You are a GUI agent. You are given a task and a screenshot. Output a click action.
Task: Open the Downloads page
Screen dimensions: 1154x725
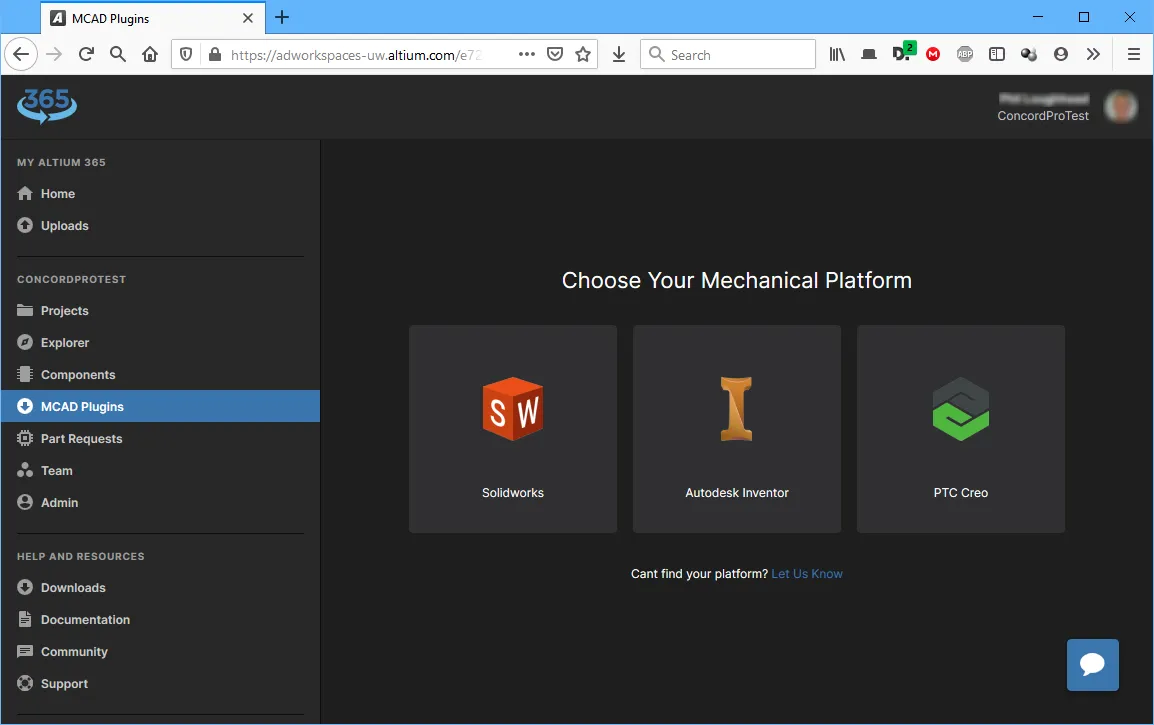click(73, 588)
